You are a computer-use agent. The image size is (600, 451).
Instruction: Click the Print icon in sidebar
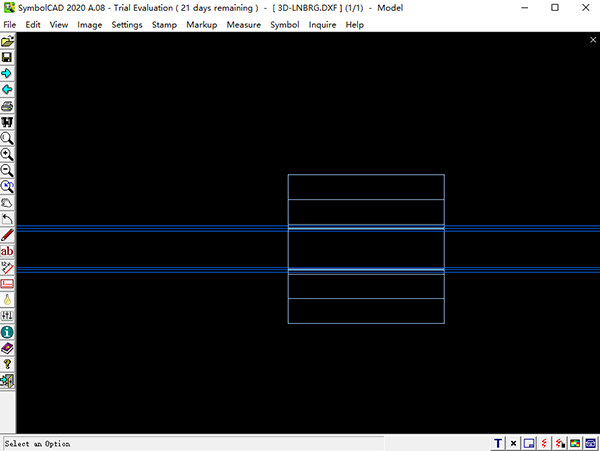tap(8, 106)
